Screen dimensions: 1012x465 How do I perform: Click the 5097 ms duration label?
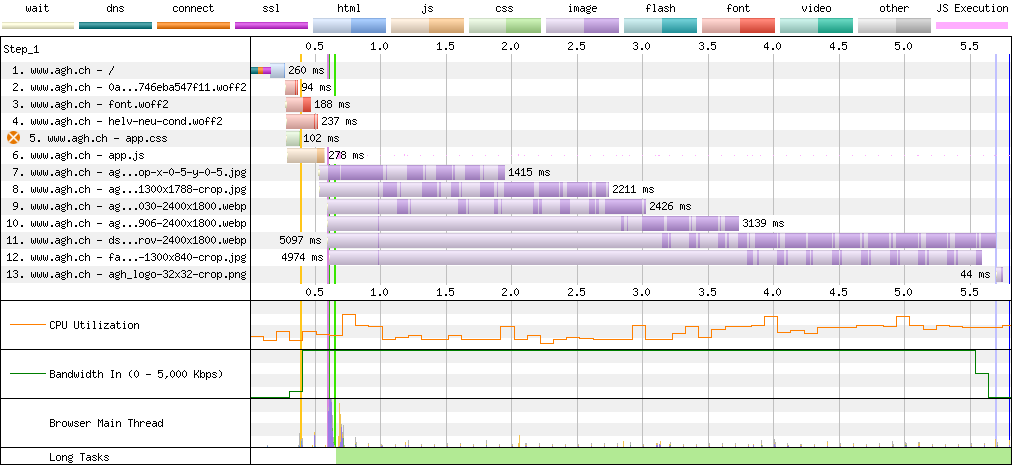300,240
